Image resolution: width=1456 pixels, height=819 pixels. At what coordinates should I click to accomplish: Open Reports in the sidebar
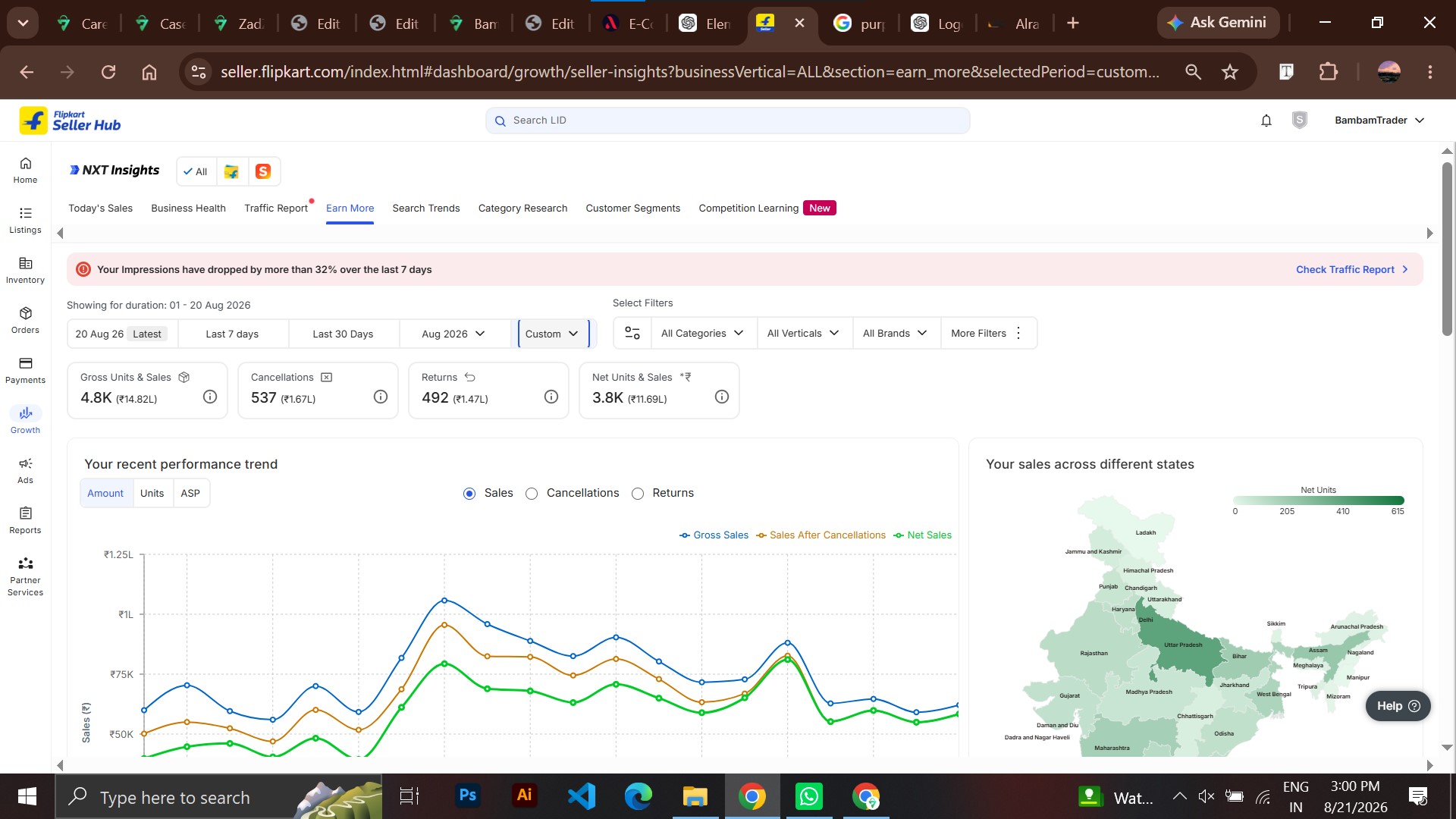pyautogui.click(x=25, y=521)
